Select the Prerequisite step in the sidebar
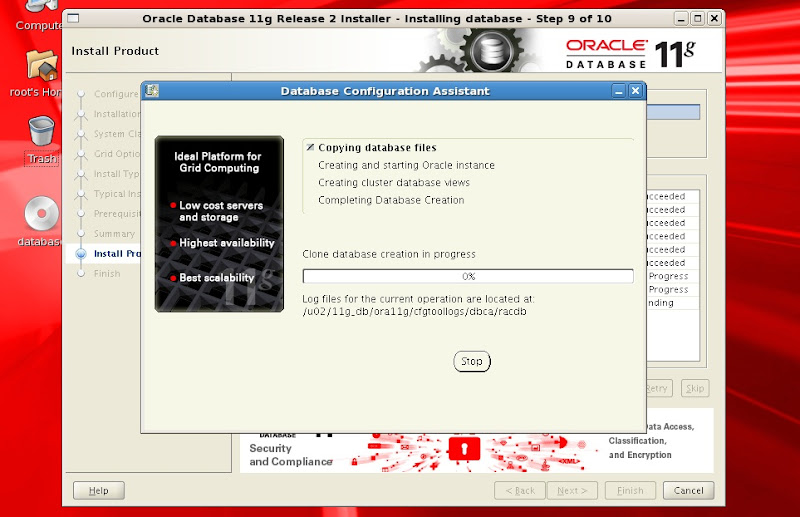800x517 pixels. click(117, 214)
